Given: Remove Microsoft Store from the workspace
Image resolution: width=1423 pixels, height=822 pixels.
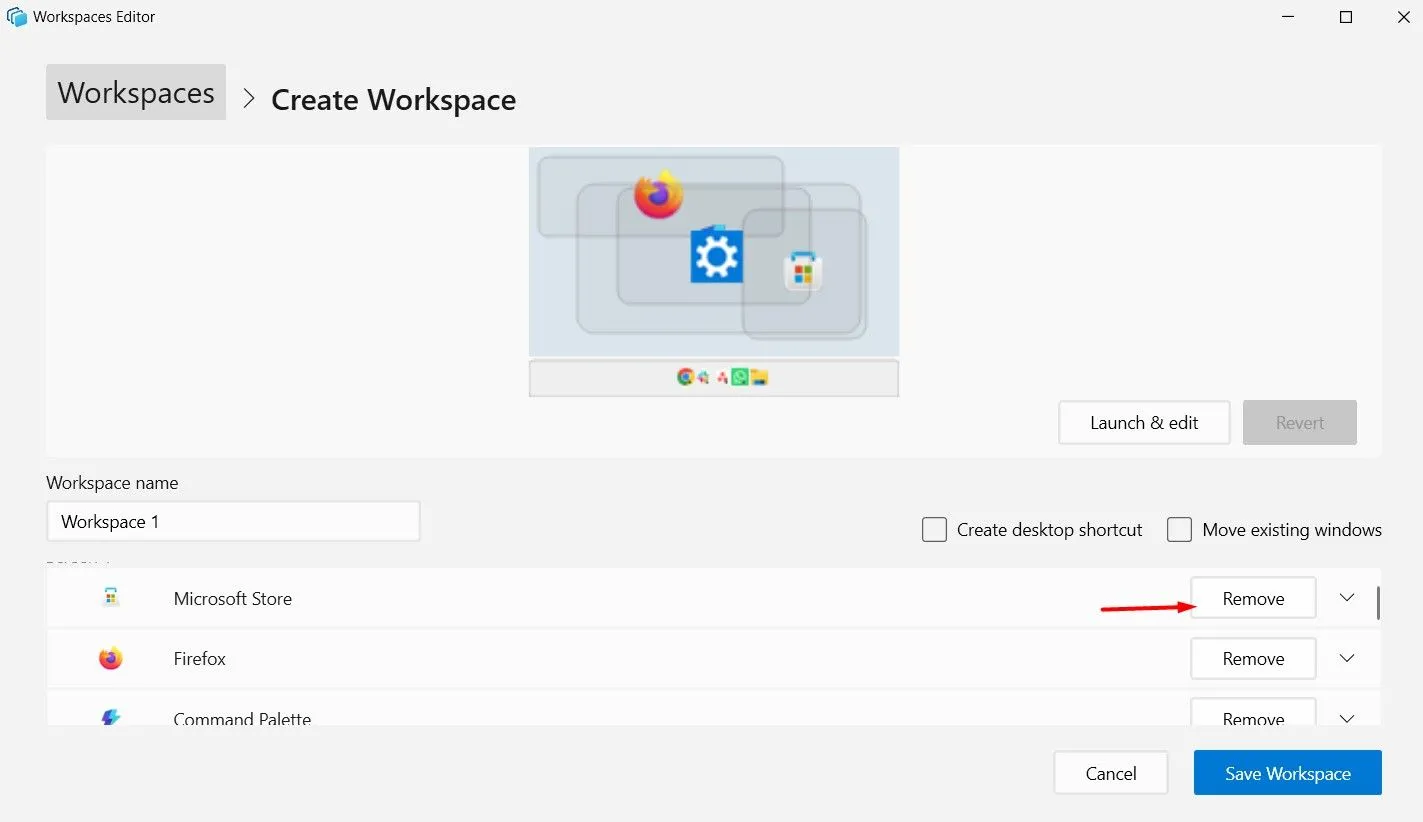Looking at the screenshot, I should [1252, 597].
